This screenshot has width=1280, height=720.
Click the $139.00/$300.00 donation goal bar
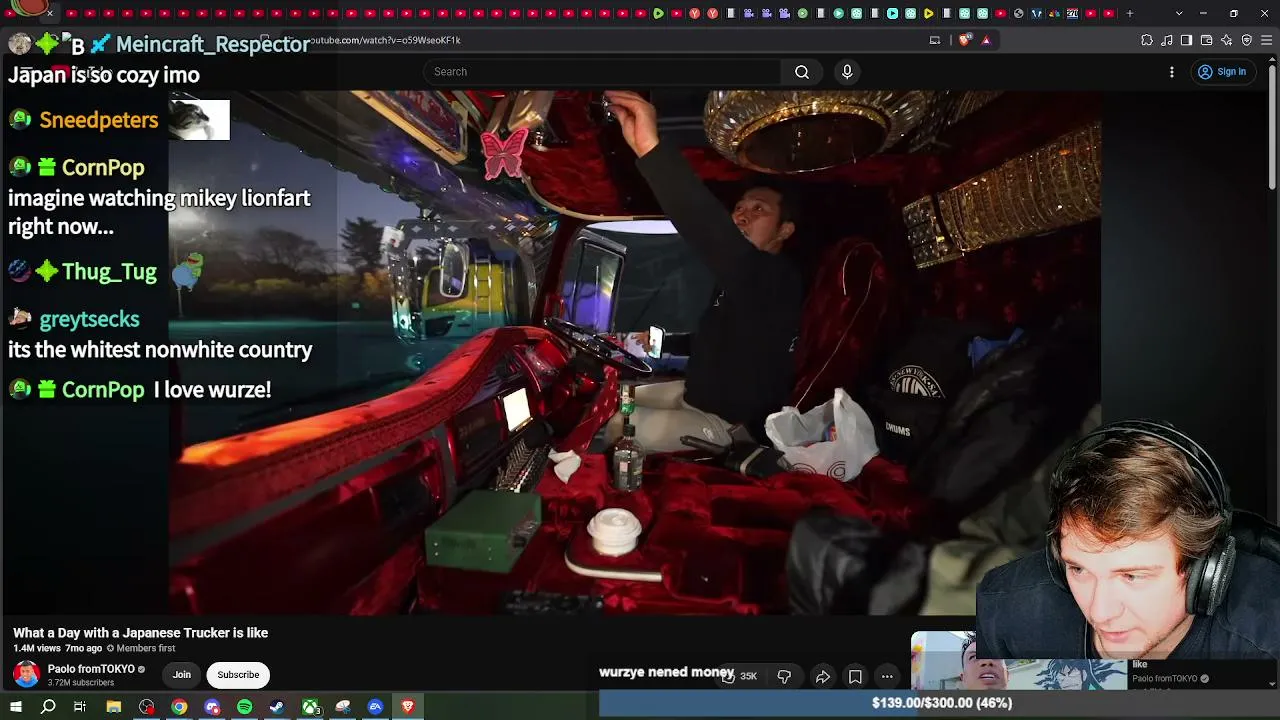click(x=939, y=703)
